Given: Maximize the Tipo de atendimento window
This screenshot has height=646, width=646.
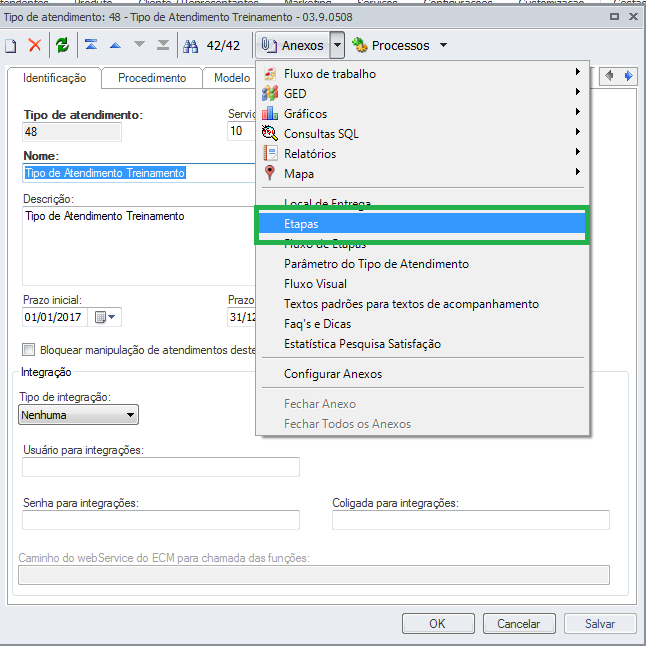Looking at the screenshot, I should (614, 16).
